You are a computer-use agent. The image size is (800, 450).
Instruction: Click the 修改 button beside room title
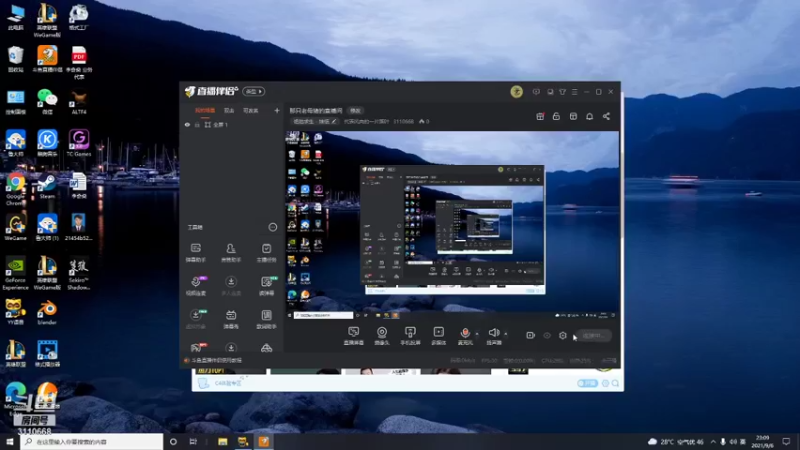click(355, 111)
